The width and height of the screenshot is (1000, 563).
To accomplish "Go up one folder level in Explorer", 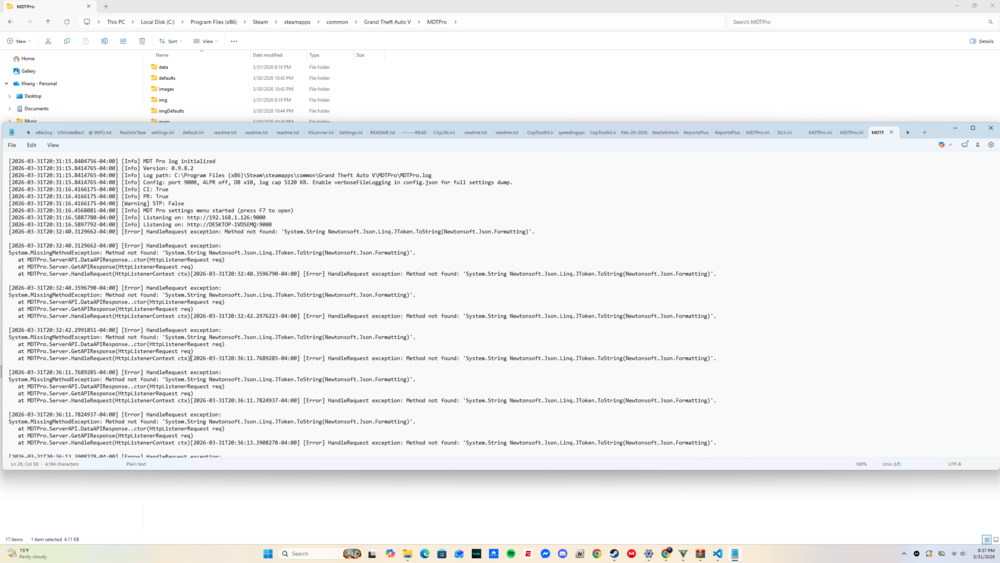I will tap(48, 22).
